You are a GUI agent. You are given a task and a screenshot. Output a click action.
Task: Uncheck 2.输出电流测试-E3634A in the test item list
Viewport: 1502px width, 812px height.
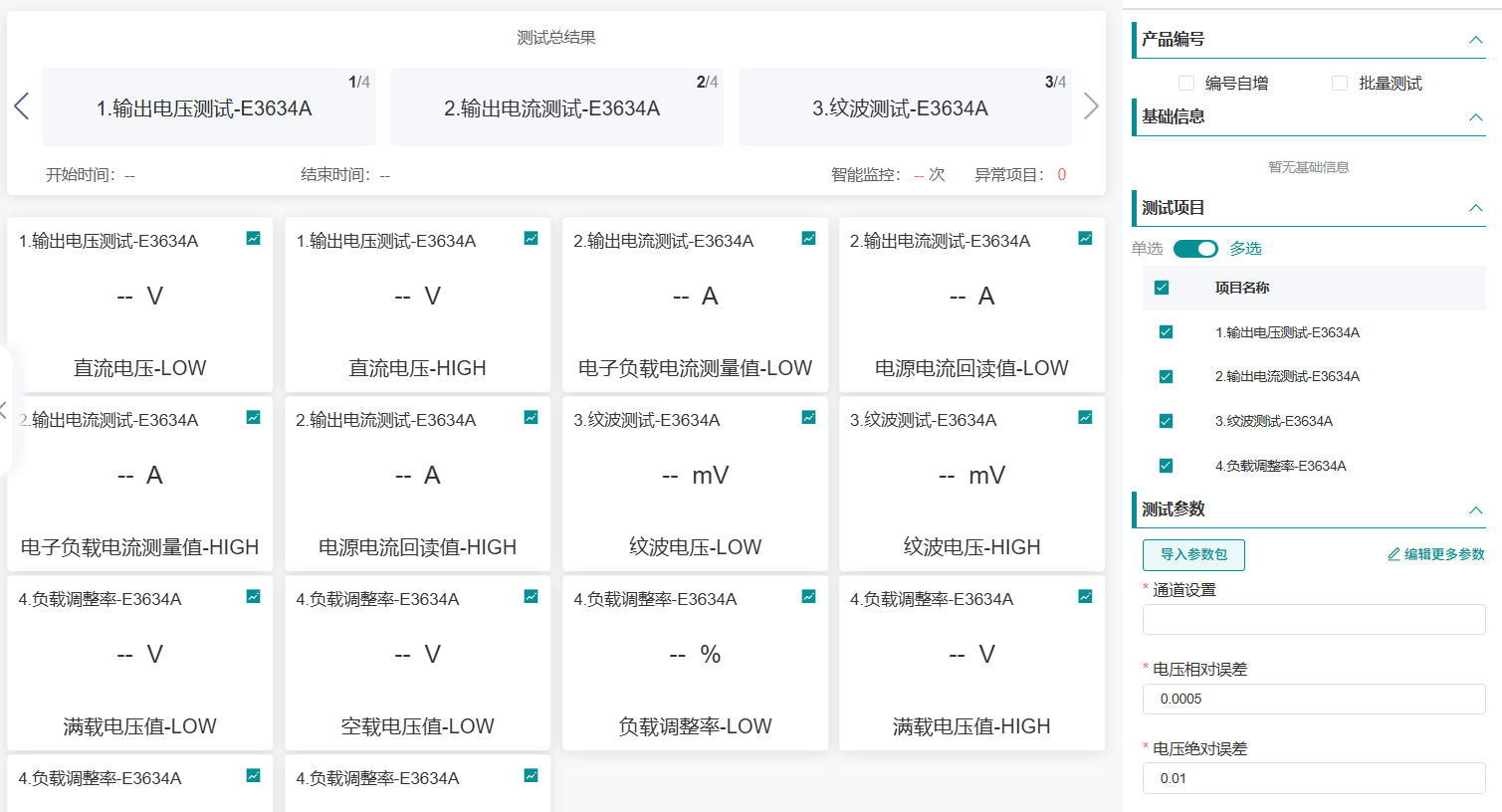click(1167, 377)
